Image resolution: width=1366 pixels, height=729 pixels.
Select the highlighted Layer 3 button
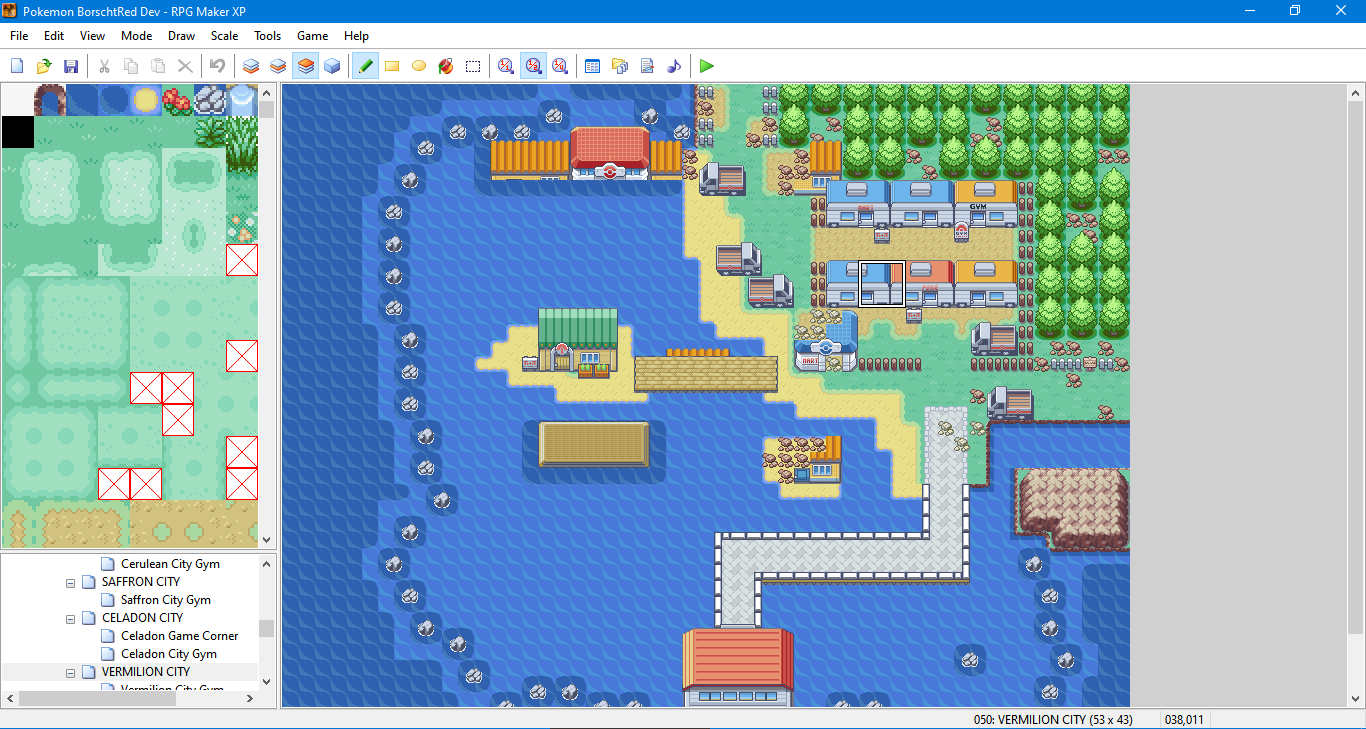pos(306,66)
